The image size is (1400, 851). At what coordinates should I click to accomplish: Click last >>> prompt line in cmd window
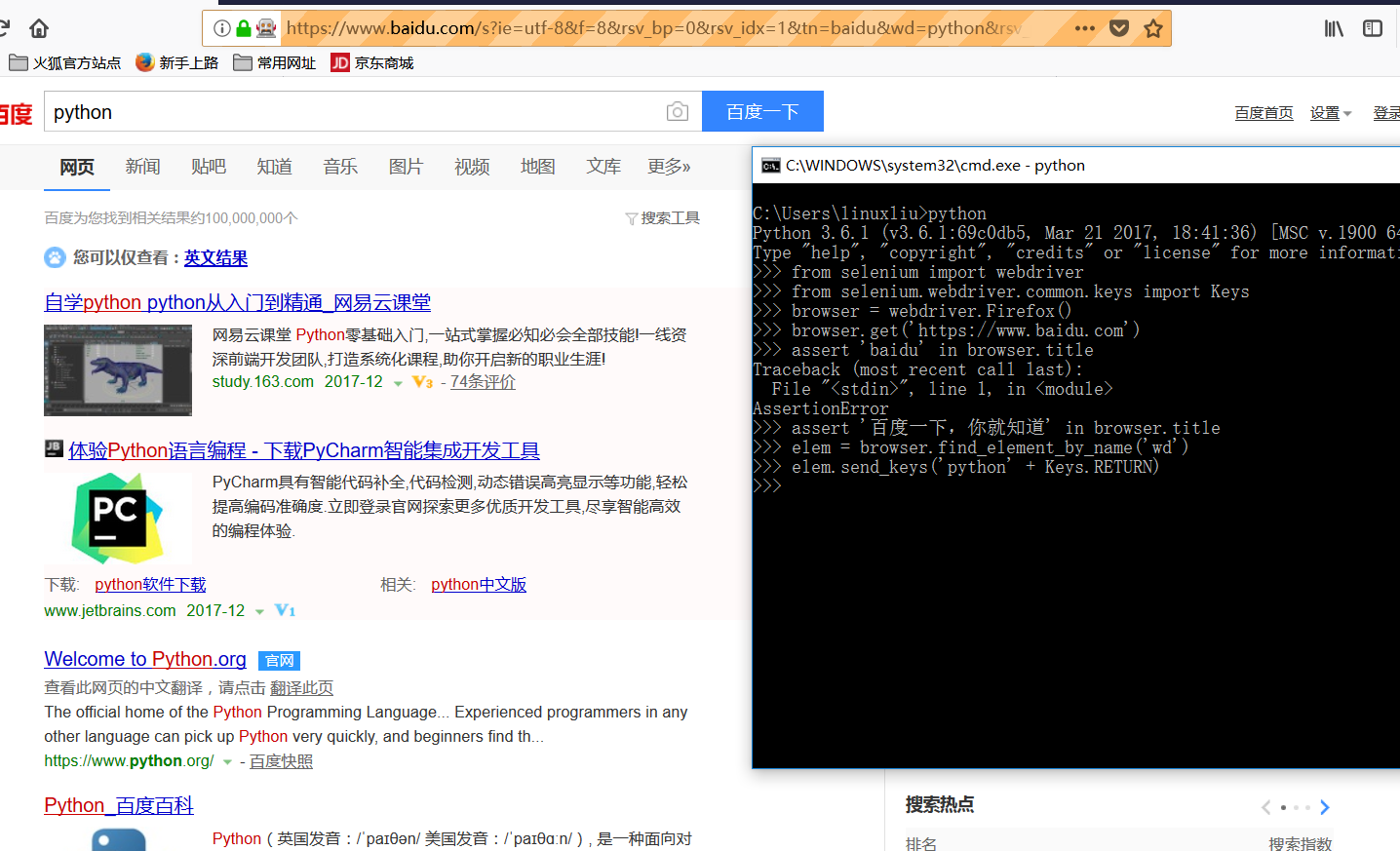767,486
